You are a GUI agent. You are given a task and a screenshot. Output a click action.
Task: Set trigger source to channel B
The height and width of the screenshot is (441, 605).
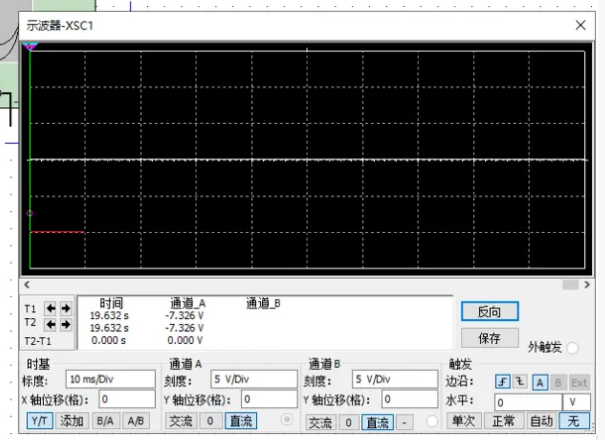tap(558, 382)
